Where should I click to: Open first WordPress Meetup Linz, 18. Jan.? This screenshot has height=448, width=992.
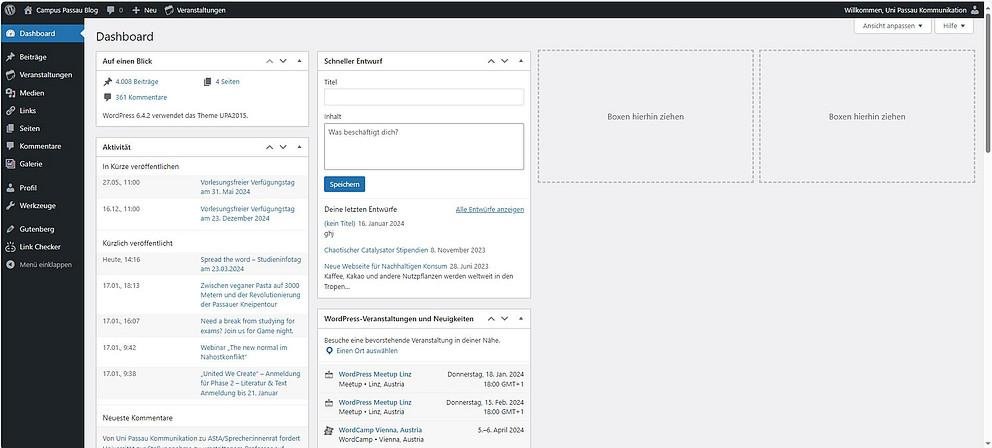point(375,375)
